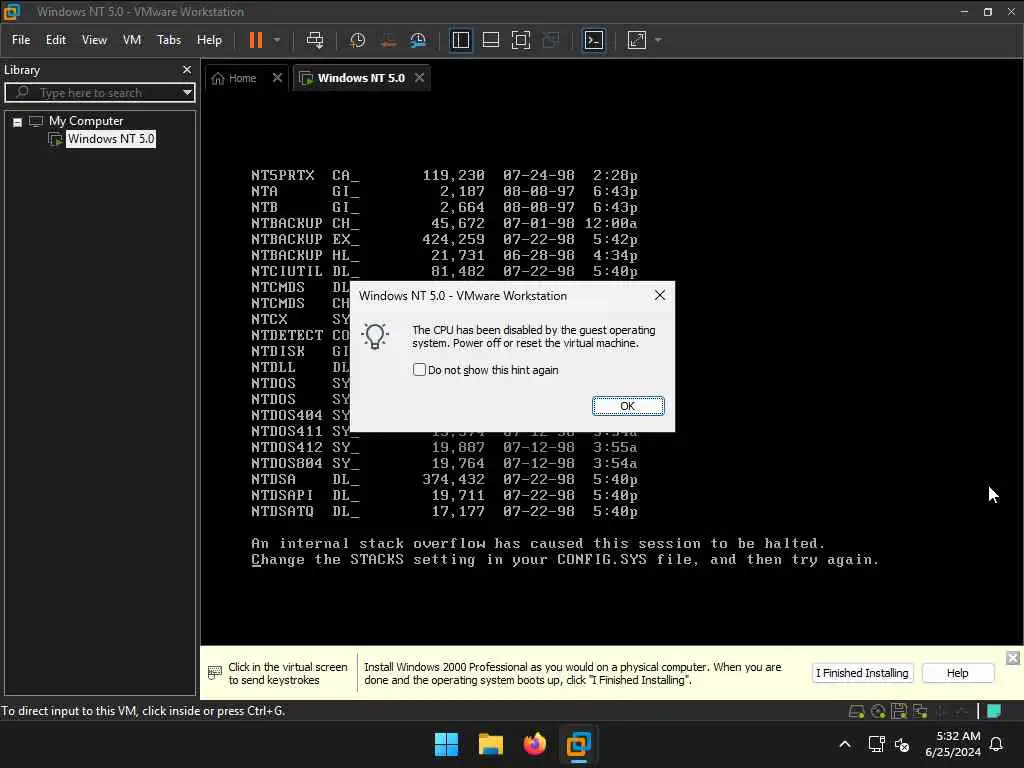This screenshot has width=1024, height=768.
Task: Open the Tabs menu
Action: point(168,40)
